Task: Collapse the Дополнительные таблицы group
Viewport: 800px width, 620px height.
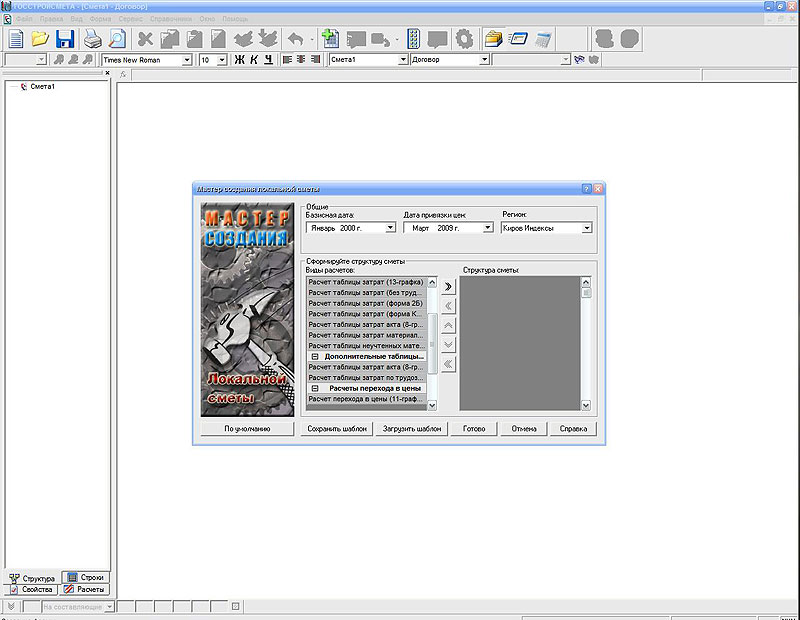Action: [x=314, y=356]
